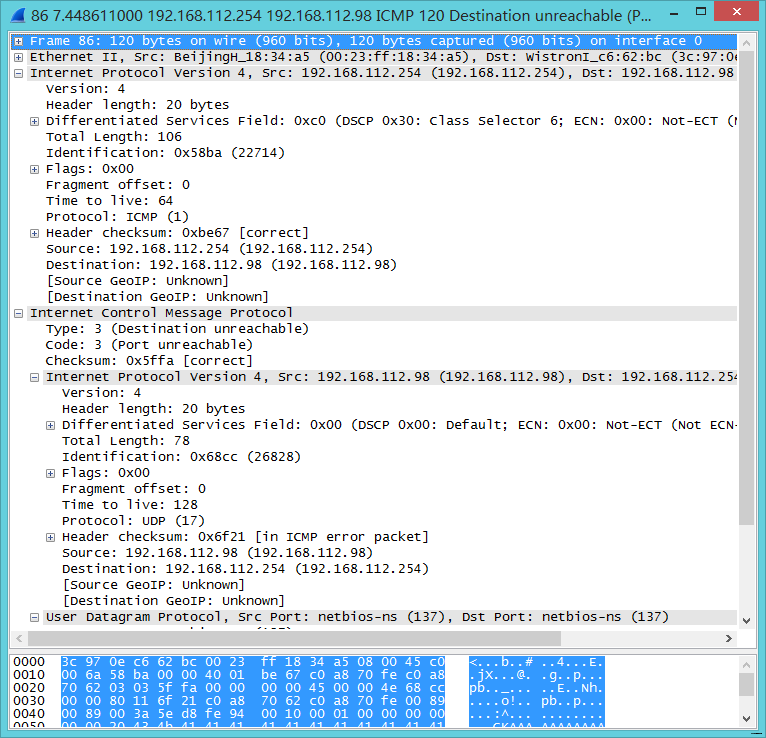766x738 pixels.
Task: Select the Protocol: UDP (17) field
Action: (x=133, y=521)
